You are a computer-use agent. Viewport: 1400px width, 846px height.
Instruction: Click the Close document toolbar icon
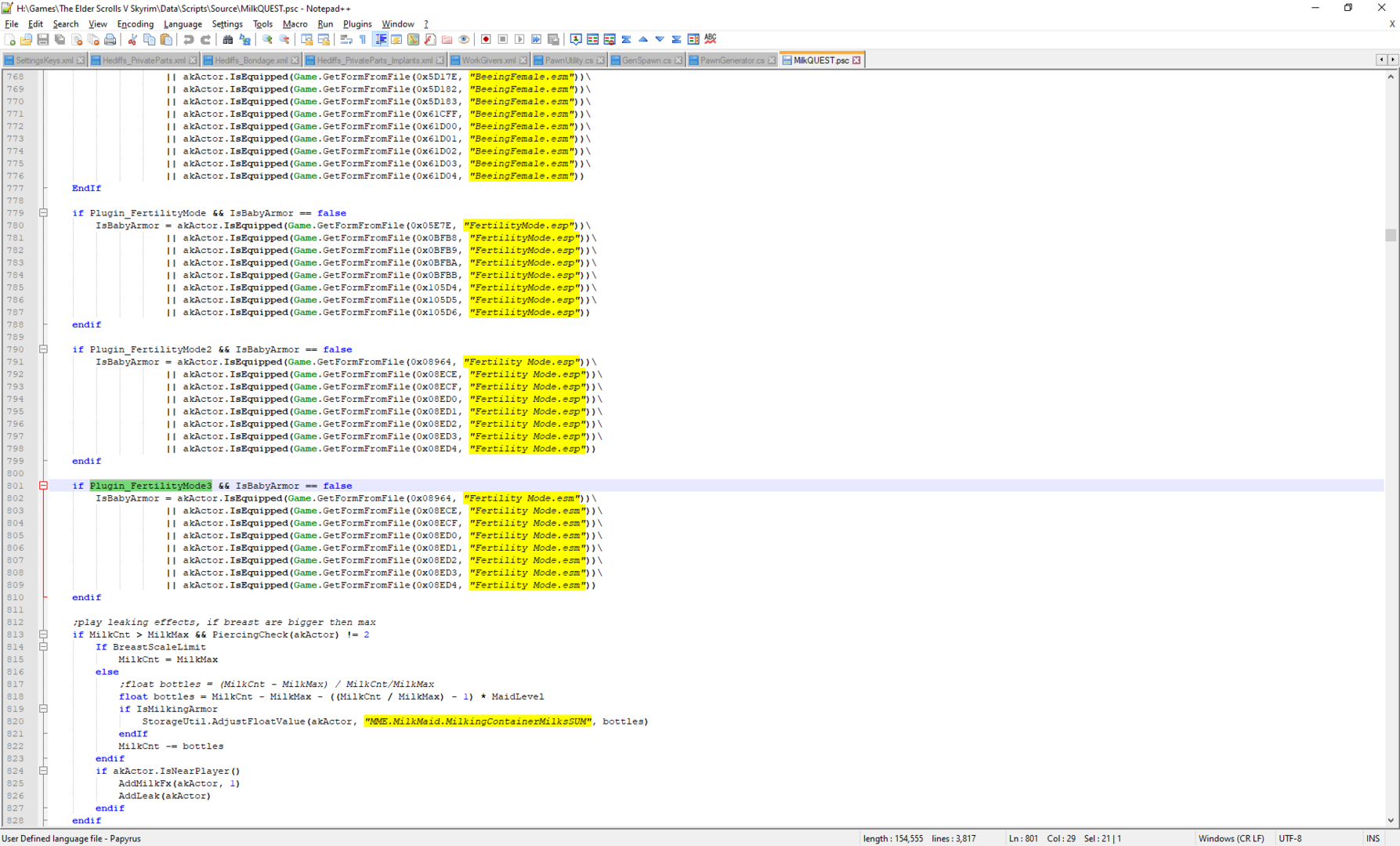[77, 39]
